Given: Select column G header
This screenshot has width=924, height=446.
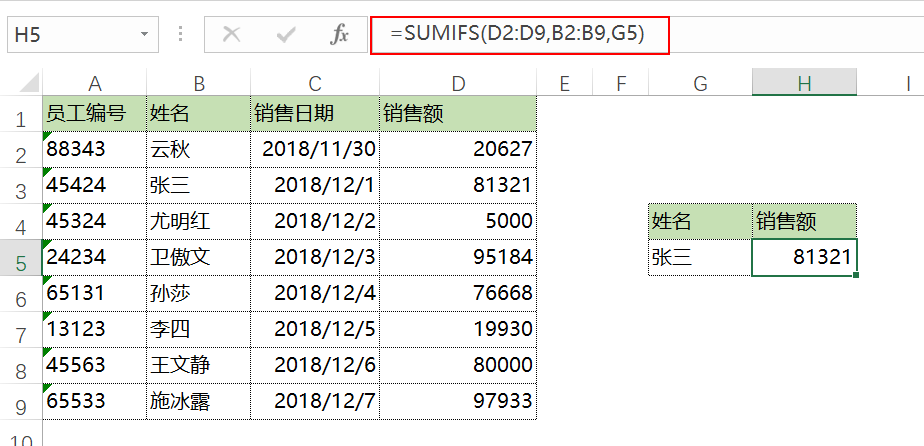Looking at the screenshot, I should tap(700, 84).
